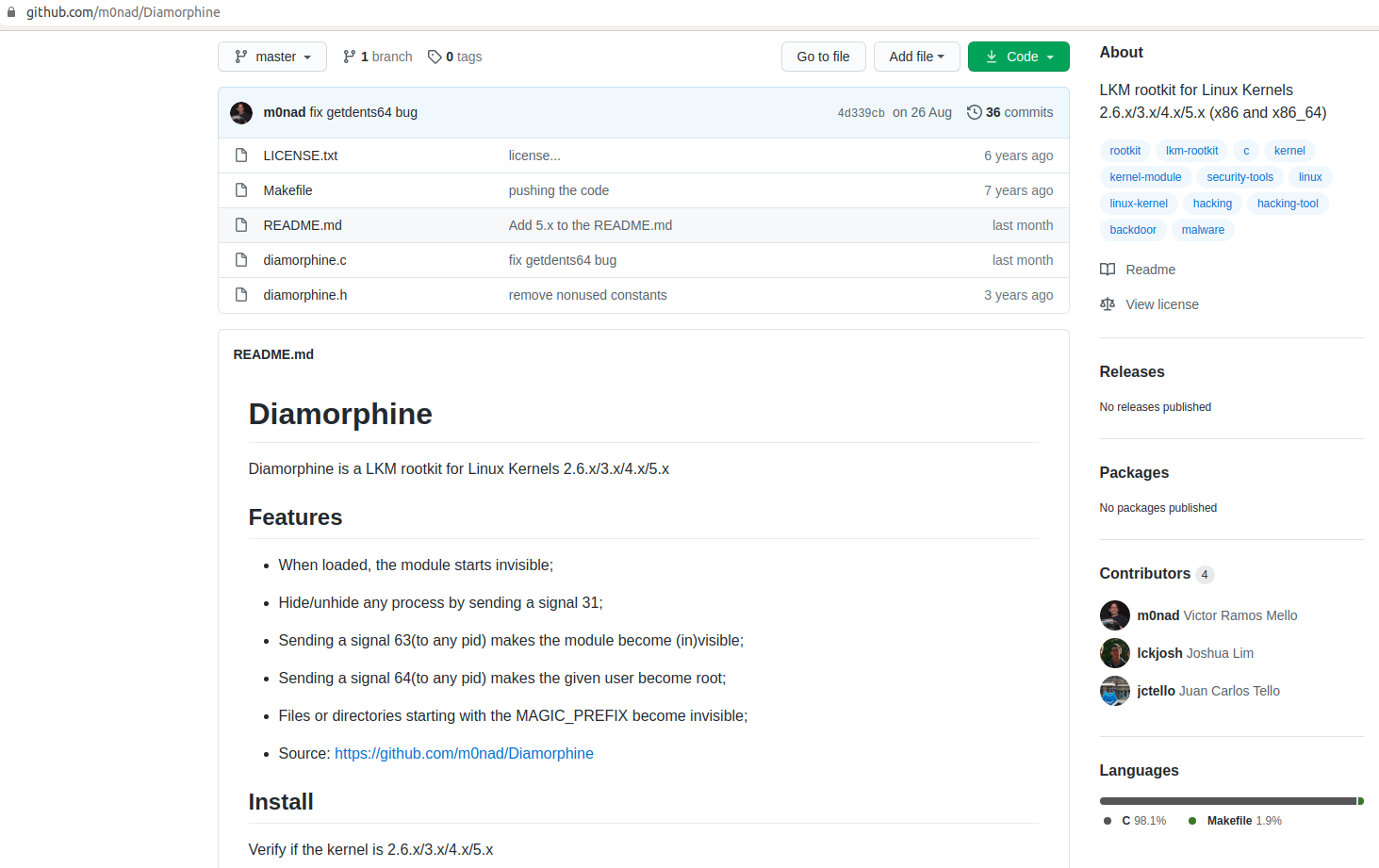The image size is (1379, 868).
Task: Select the hacking-tool topic tag
Action: coord(1288,204)
